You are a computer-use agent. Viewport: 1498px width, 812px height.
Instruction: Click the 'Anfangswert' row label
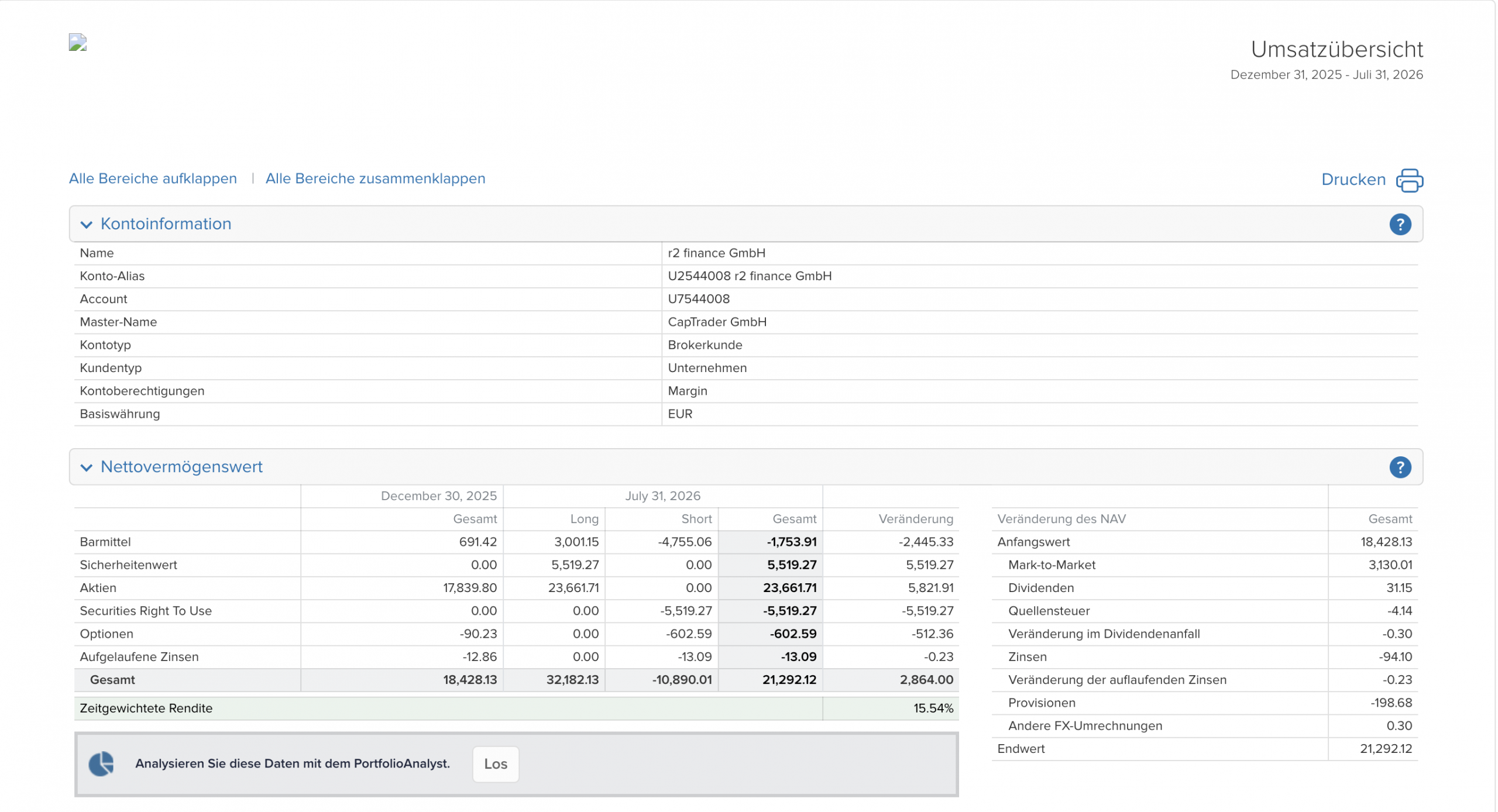[1033, 542]
